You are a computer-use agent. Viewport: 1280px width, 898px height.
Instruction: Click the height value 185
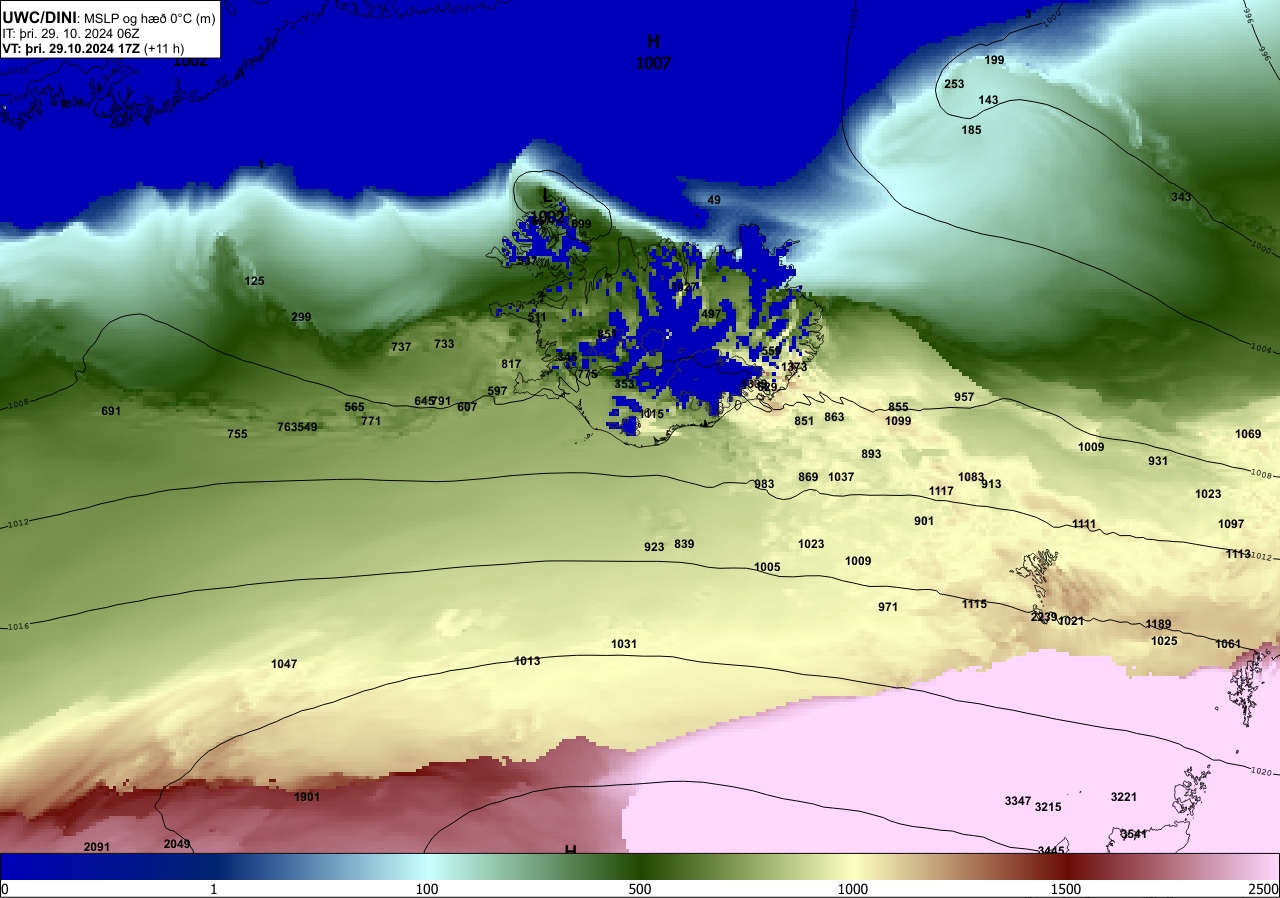(971, 130)
